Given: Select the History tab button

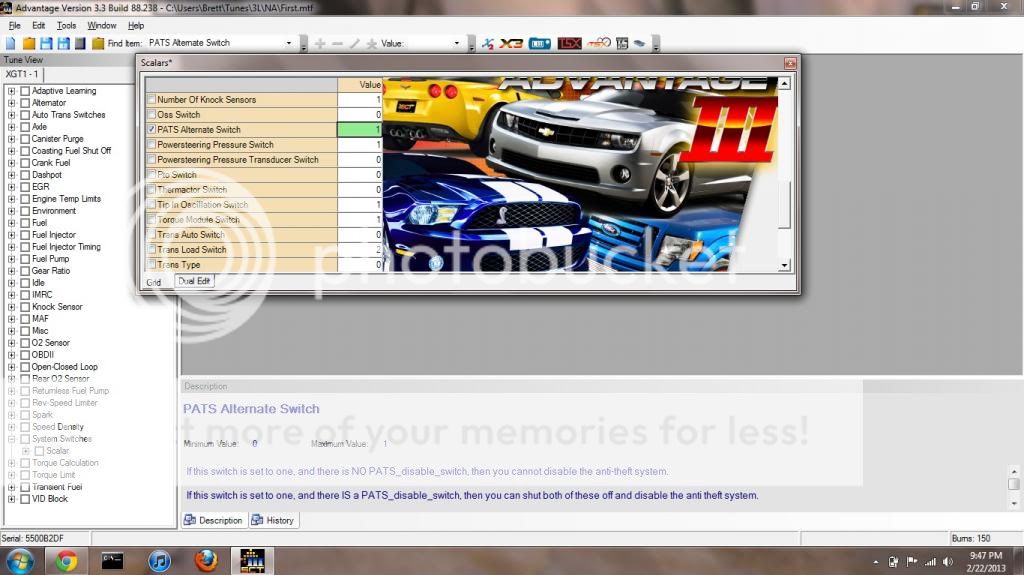Looking at the screenshot, I should pyautogui.click(x=273, y=520).
